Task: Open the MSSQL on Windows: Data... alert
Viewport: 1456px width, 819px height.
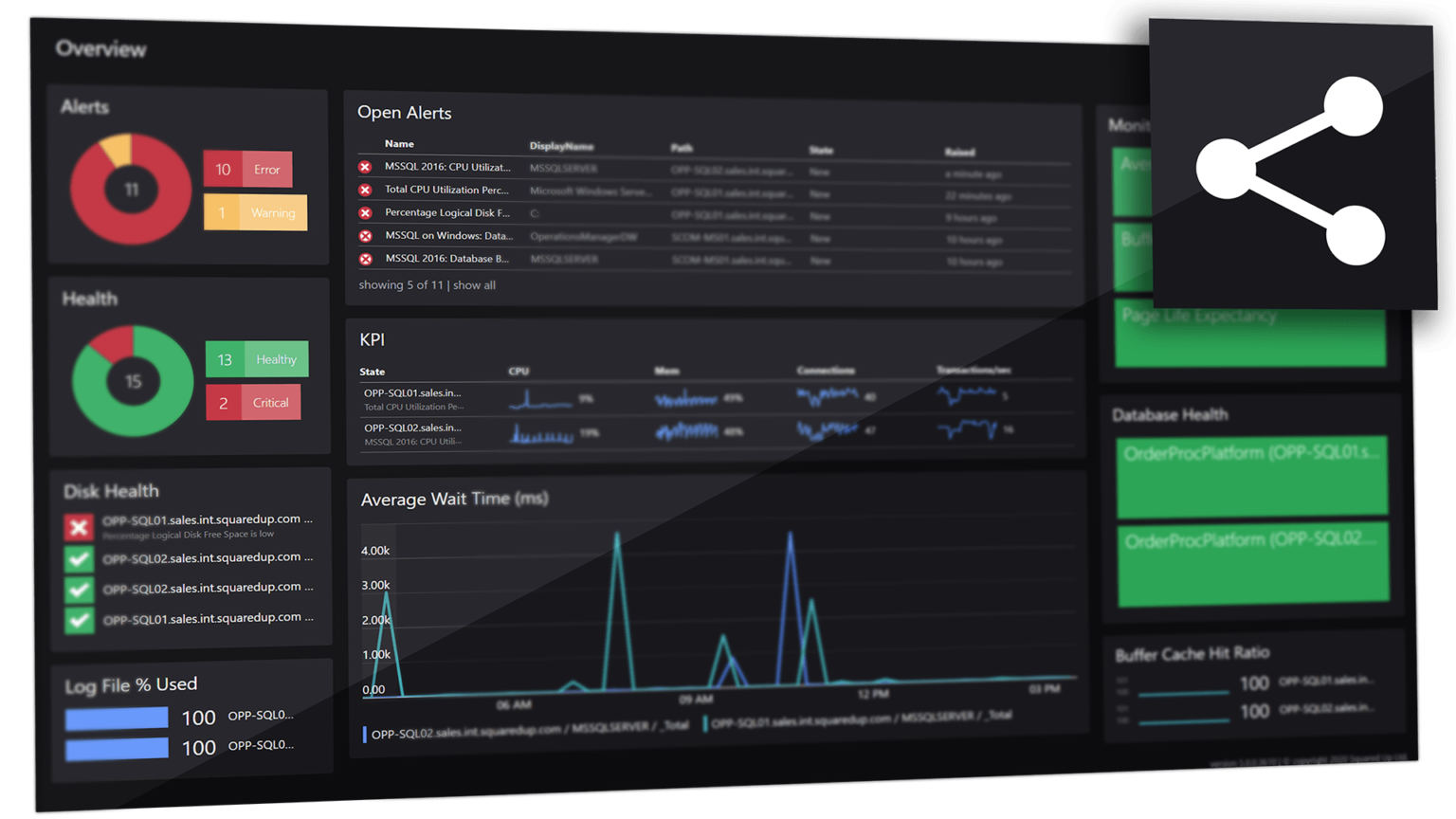Action: (448, 235)
